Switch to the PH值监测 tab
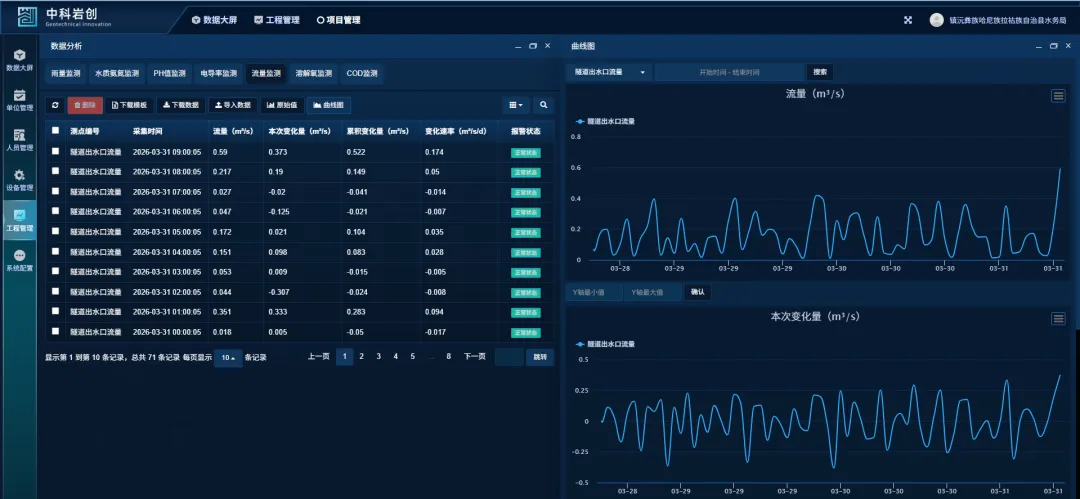 169,73
